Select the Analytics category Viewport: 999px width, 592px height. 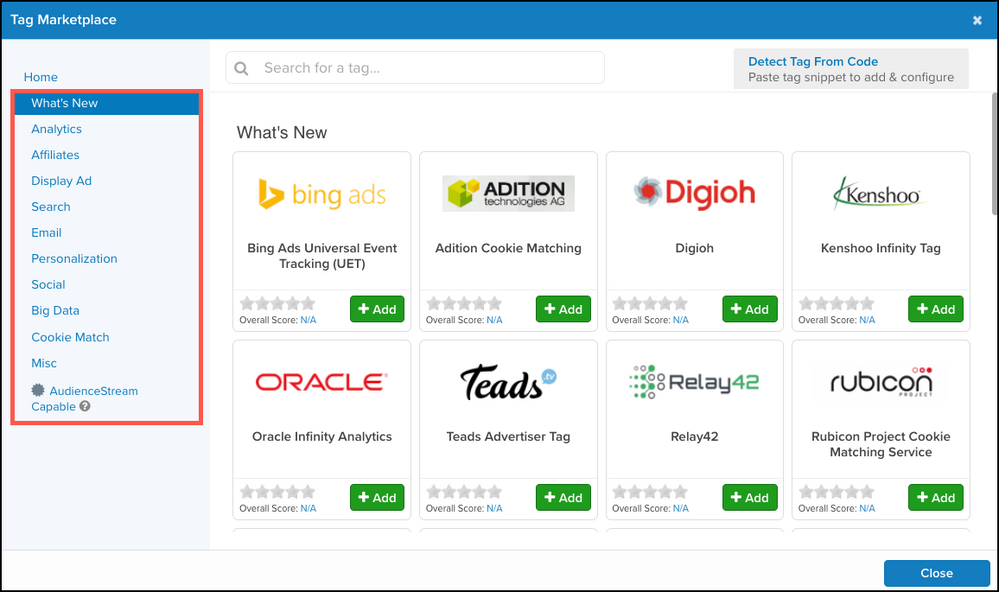pyautogui.click(x=56, y=129)
